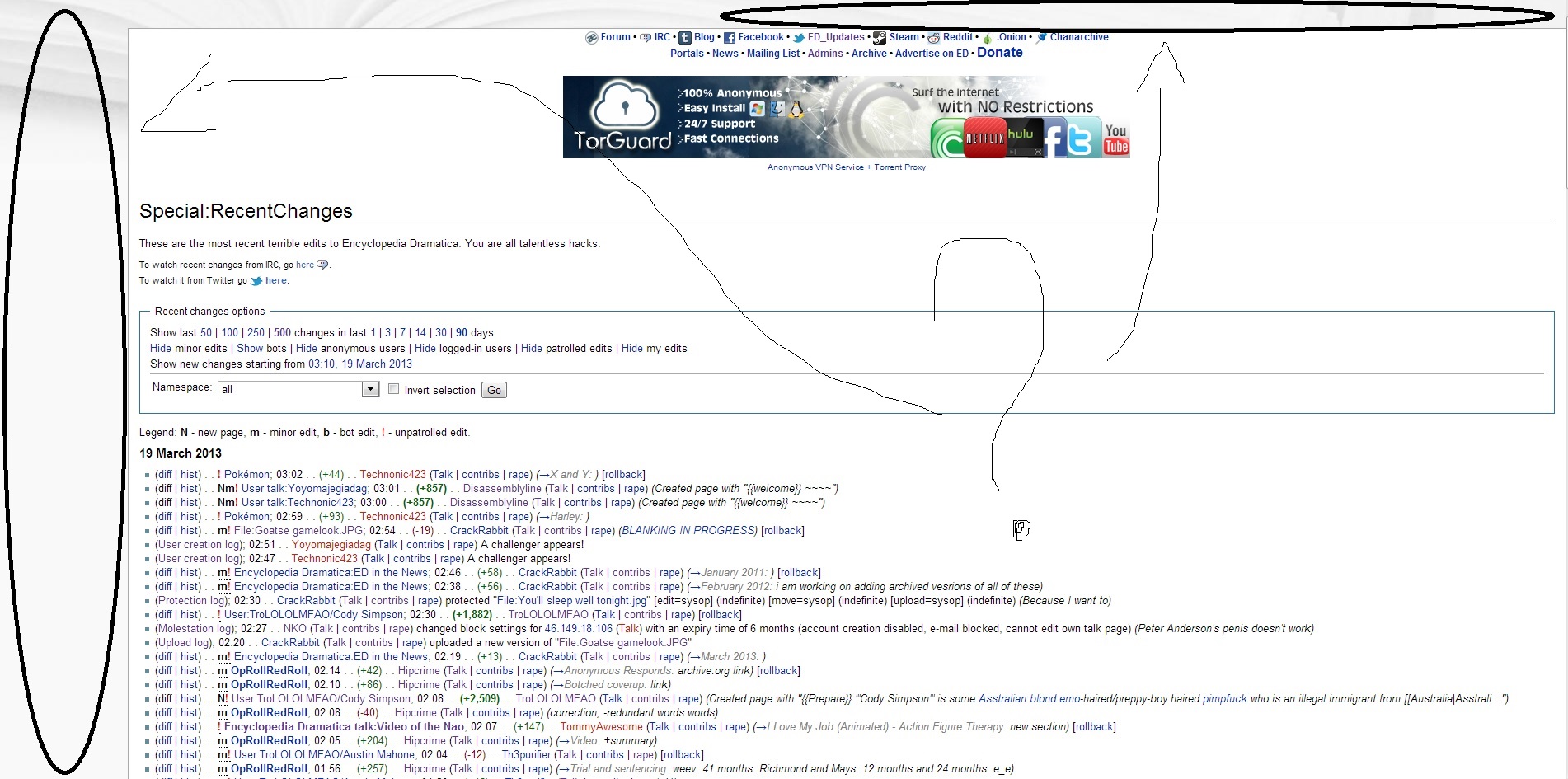Open the Twitter bird icon beside ED_Updates
Image resolution: width=1568 pixels, height=779 pixels.
tap(798, 38)
